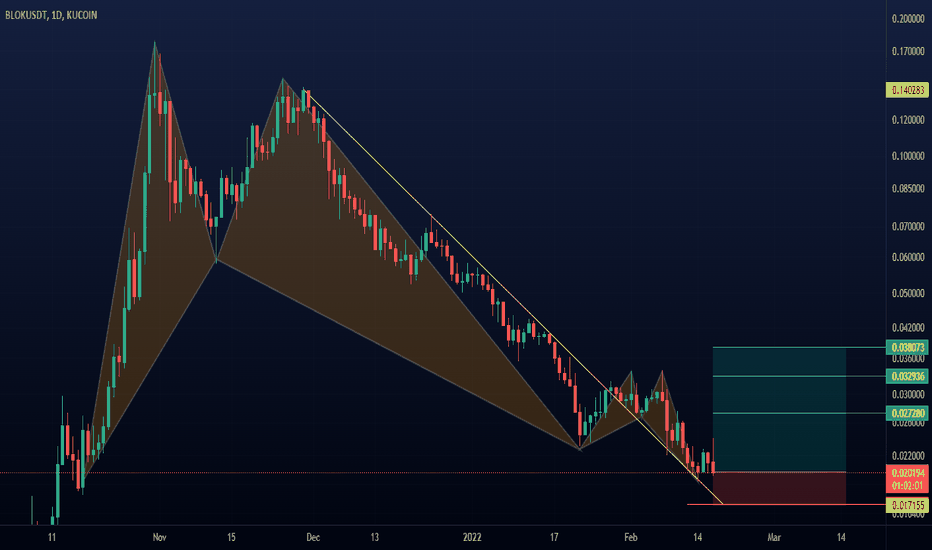Click the 0.070000 price axis value
The width and height of the screenshot is (932, 550).
click(908, 227)
